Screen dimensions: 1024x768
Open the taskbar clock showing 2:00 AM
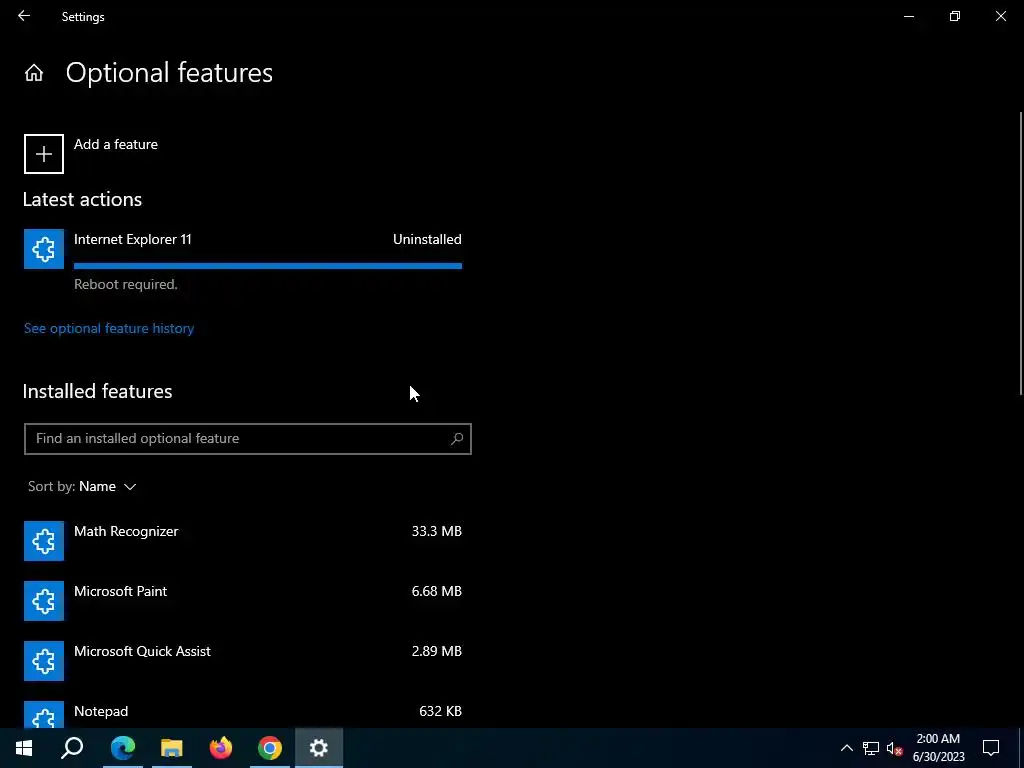pyautogui.click(x=938, y=748)
